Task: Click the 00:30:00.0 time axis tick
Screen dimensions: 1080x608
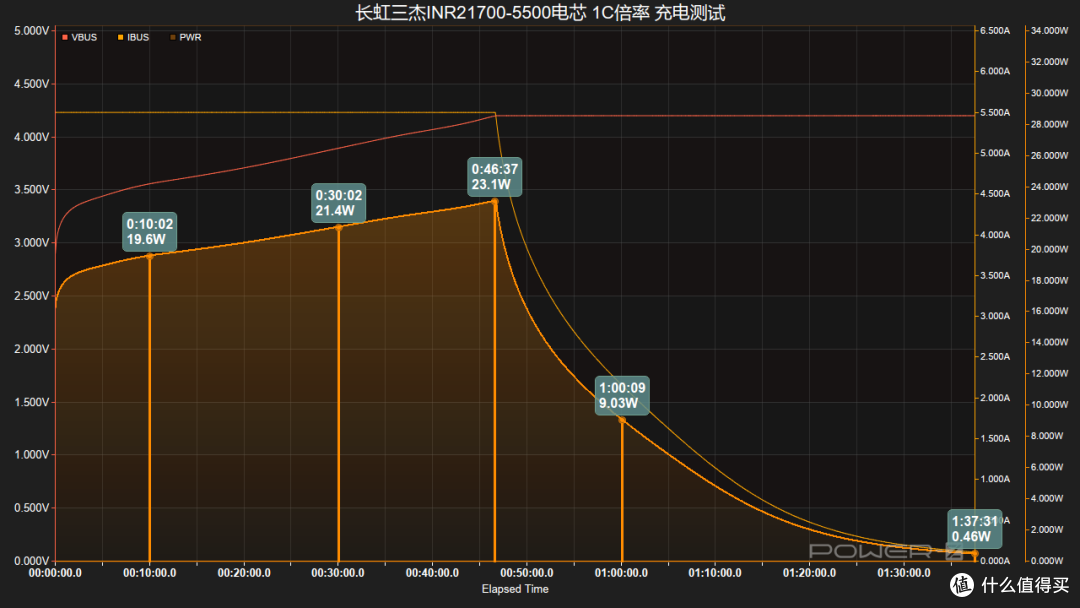Action: [x=338, y=573]
